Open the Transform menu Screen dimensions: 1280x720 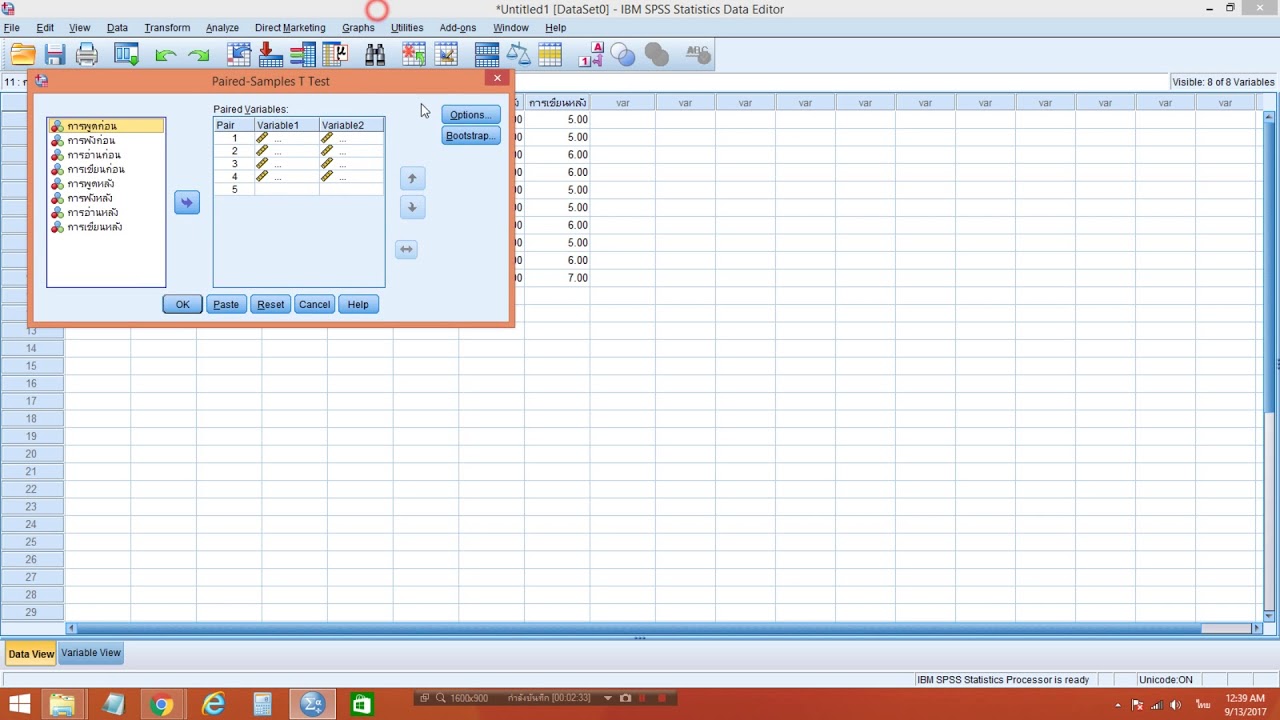(167, 28)
